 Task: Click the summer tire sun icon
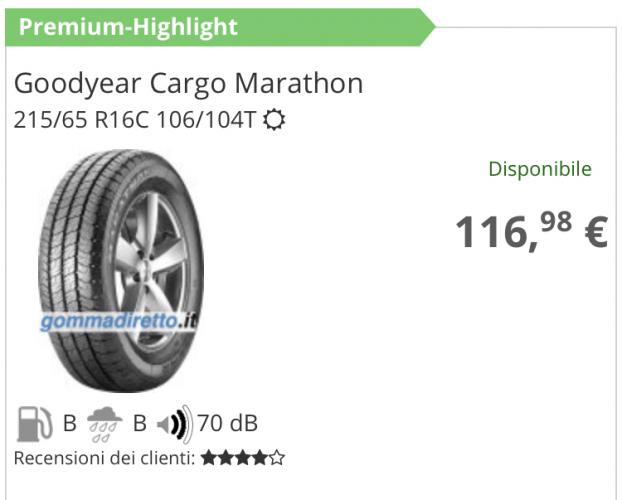click(x=274, y=121)
